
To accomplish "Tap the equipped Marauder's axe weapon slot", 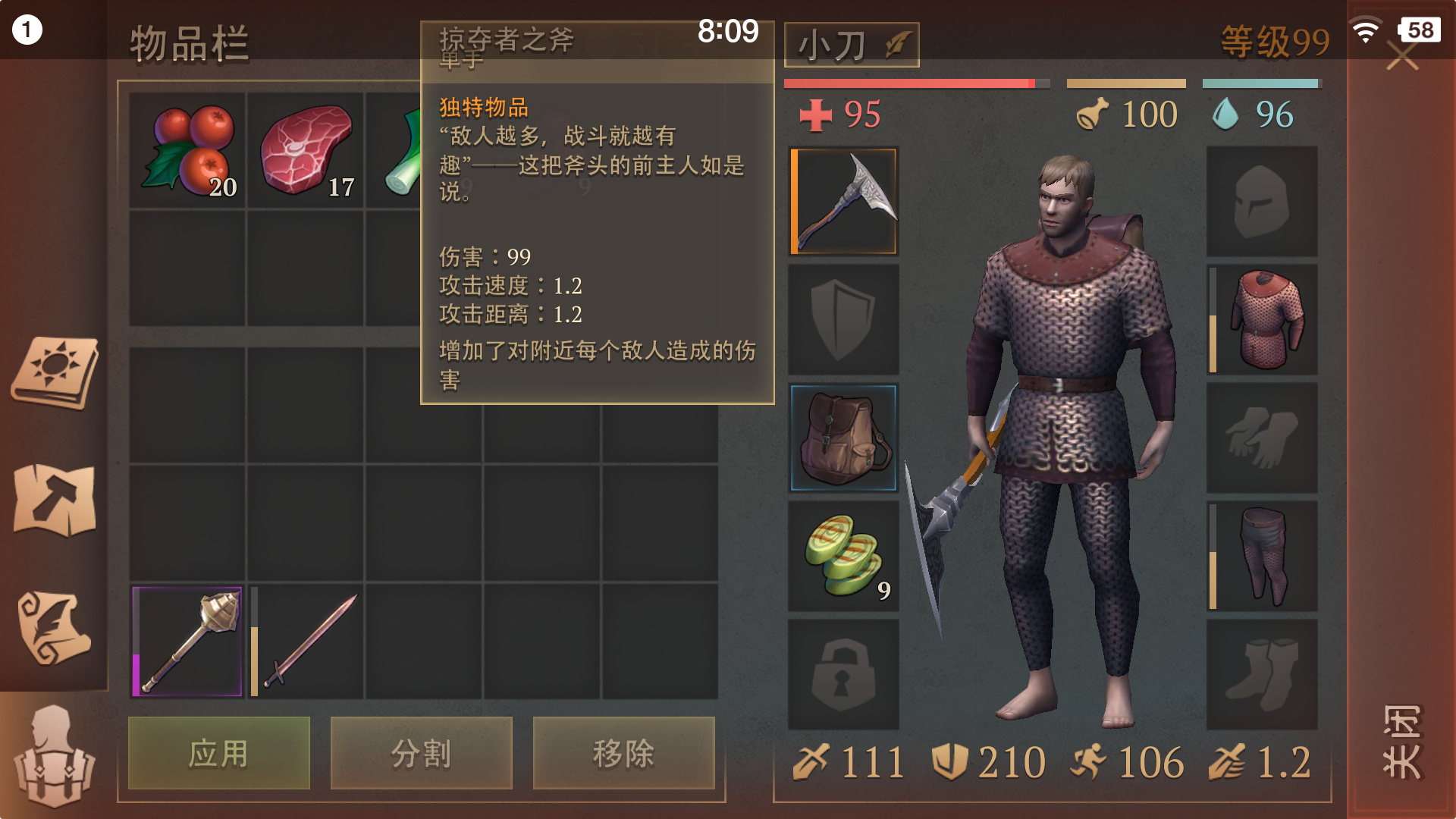I will coord(843,202).
